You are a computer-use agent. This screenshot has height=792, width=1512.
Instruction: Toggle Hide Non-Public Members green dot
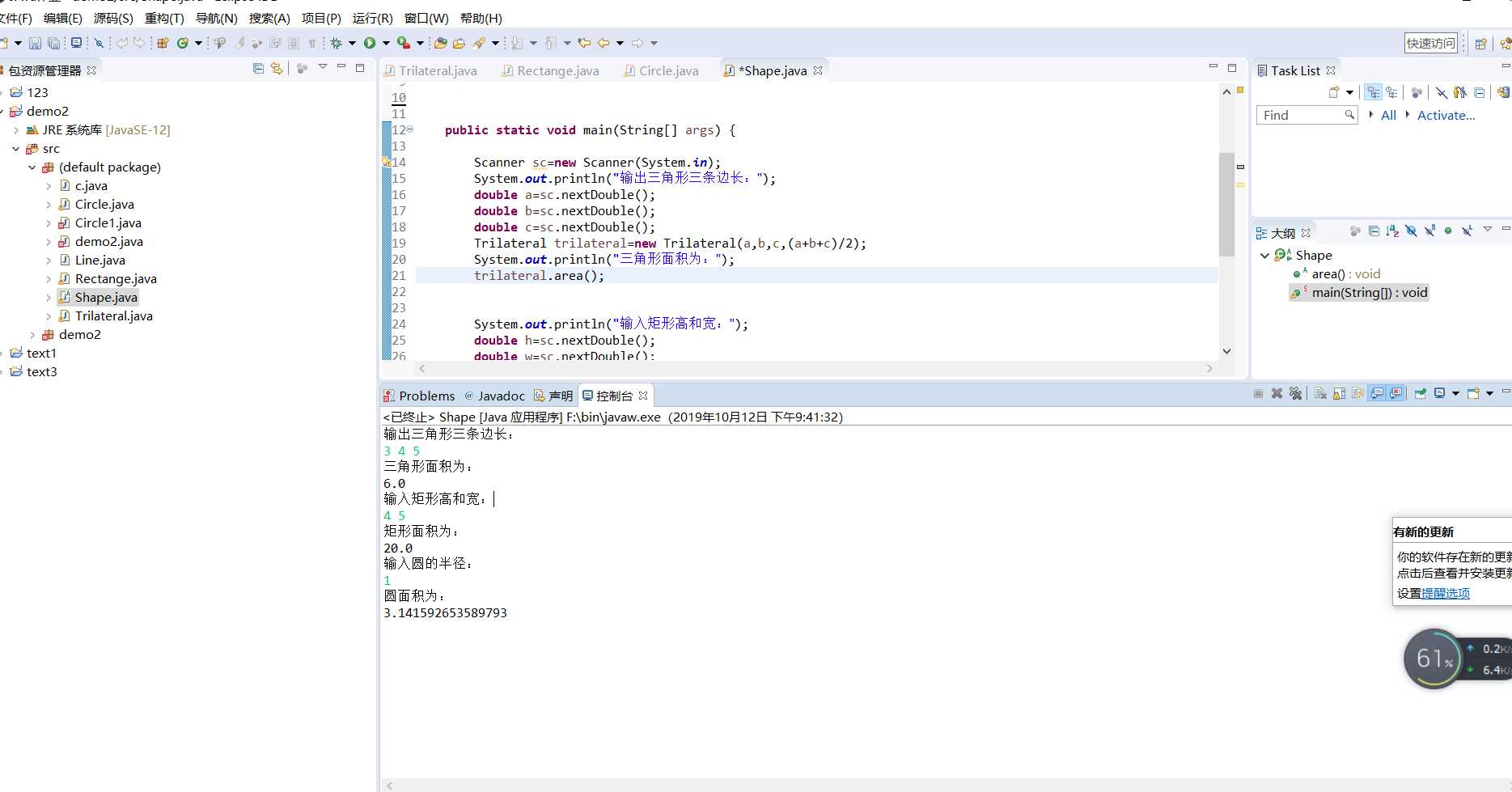[1448, 231]
